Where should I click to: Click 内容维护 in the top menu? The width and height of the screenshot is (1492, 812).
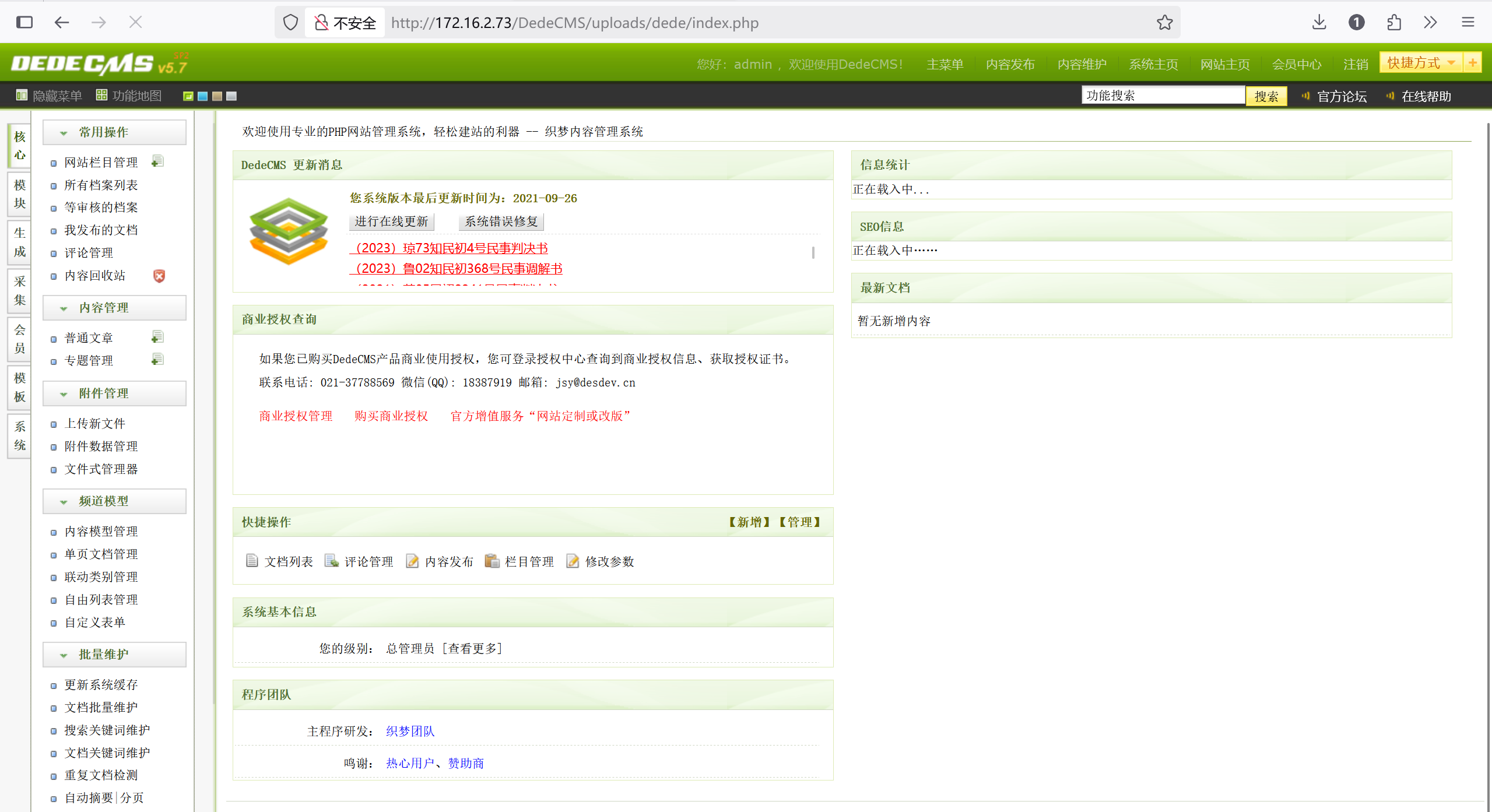[1082, 64]
